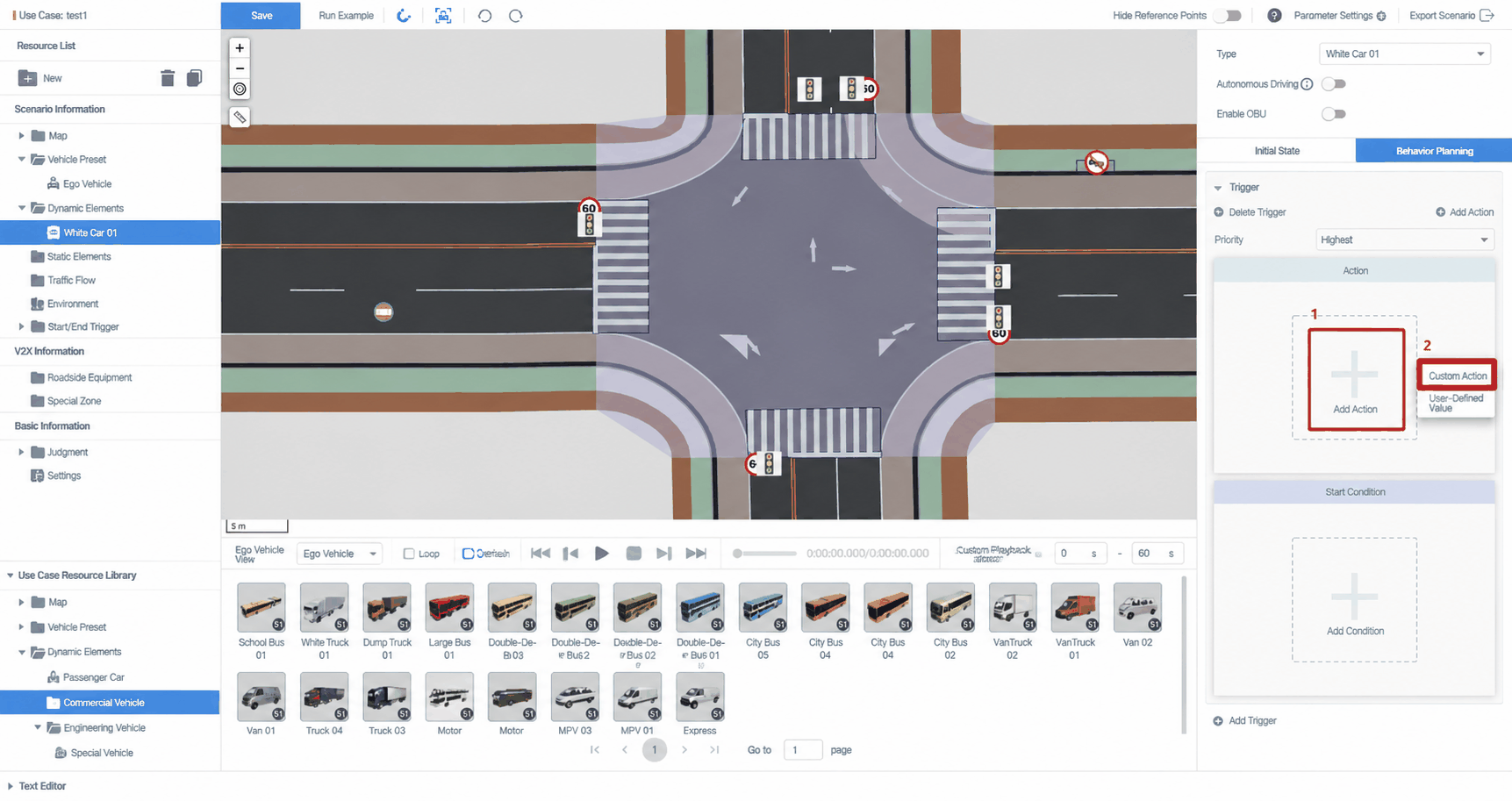
Task: Click Add Action link in Trigger header
Action: click(1464, 212)
